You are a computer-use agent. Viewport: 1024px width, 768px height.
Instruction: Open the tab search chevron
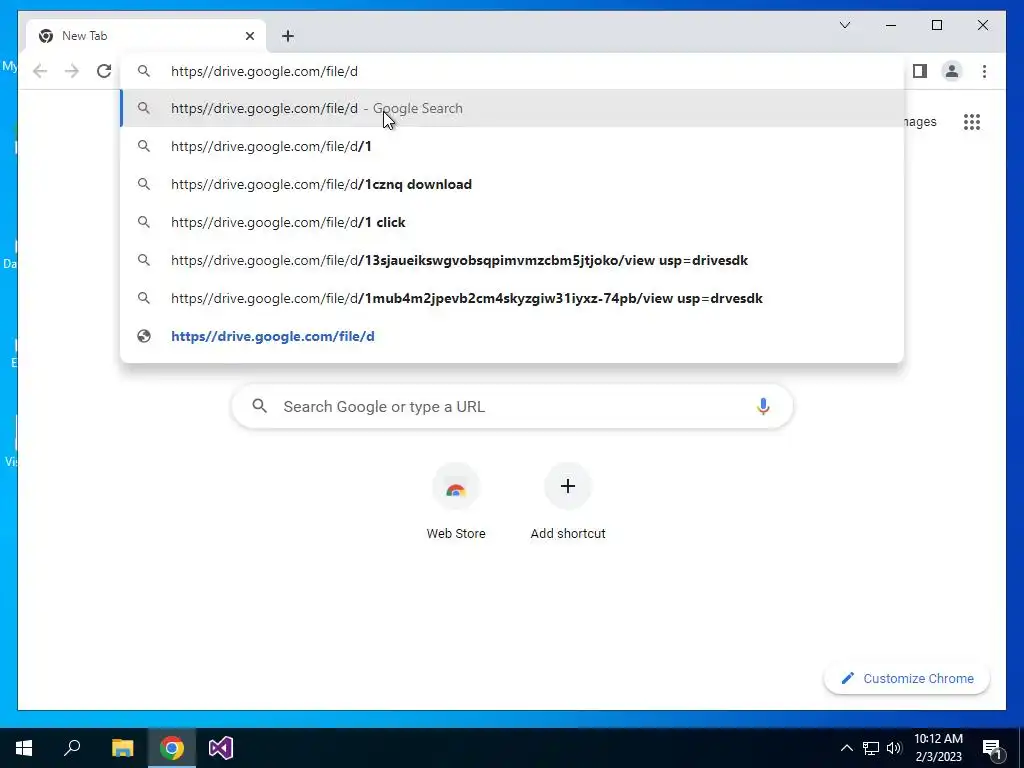(844, 25)
